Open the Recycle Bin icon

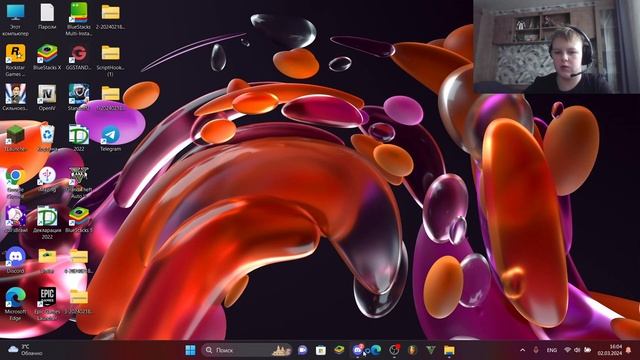[x=47, y=139]
